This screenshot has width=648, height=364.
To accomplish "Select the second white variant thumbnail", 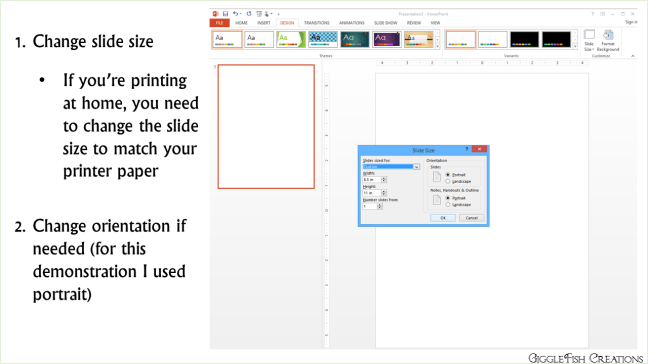I will tap(492, 39).
